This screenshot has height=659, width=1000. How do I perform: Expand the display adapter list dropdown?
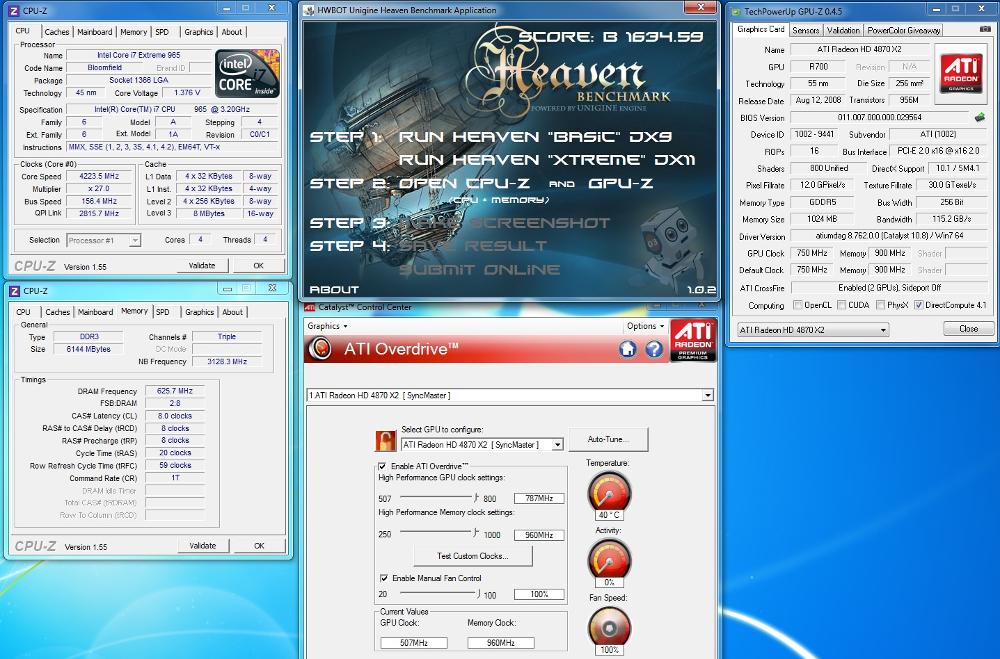click(707, 396)
